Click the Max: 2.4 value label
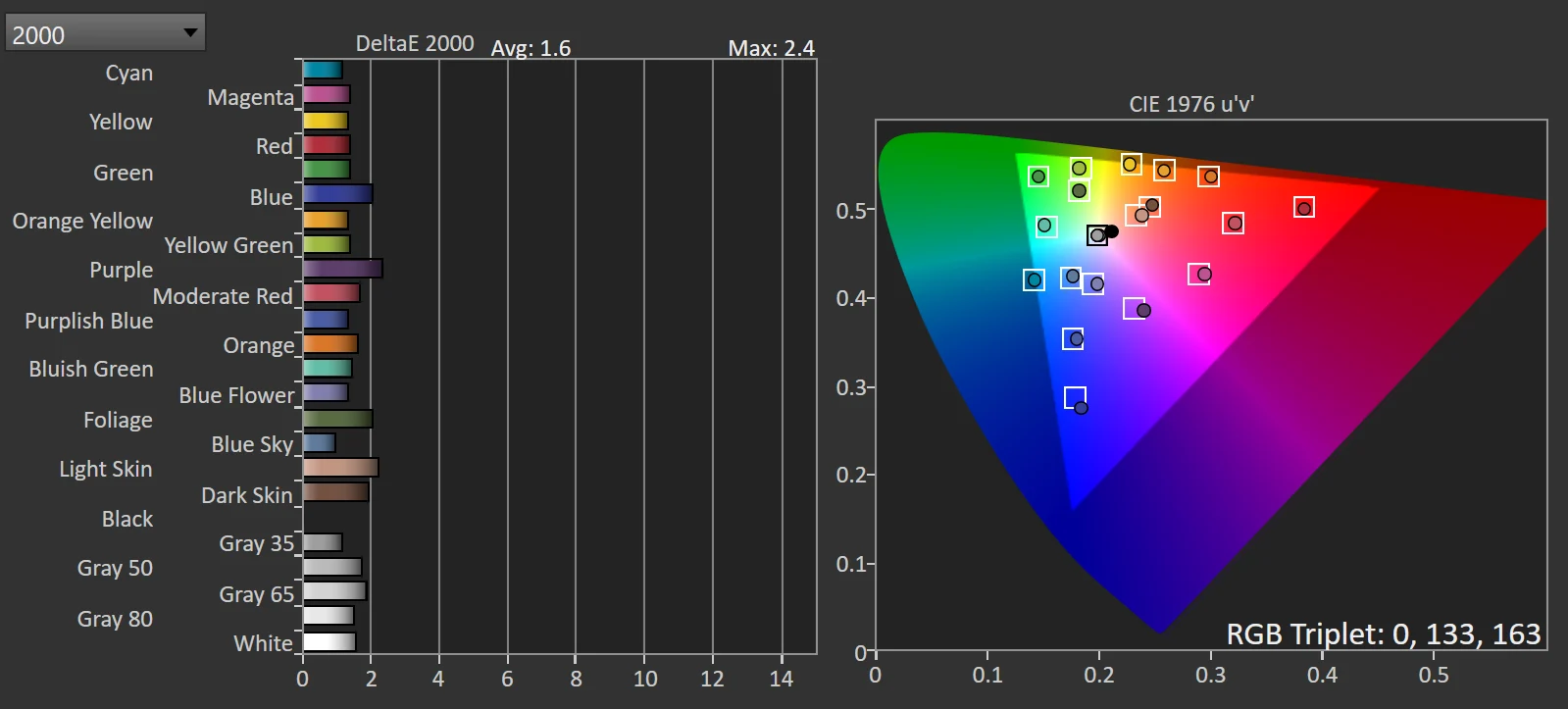This screenshot has width=1568, height=709. coord(771,48)
